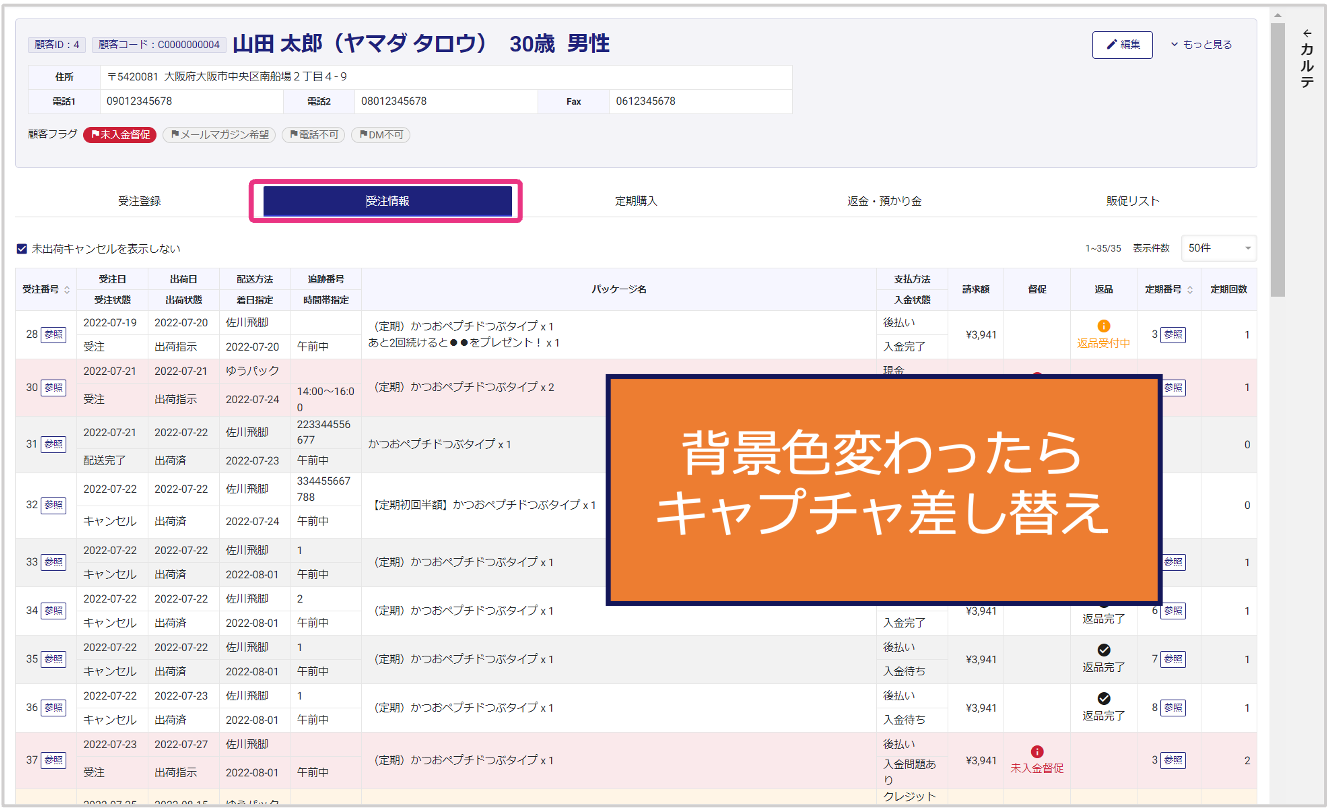The width and height of the screenshot is (1329, 811).
Task: Click the red 未入金督促 alert icon in order 37
Action: (1037, 752)
